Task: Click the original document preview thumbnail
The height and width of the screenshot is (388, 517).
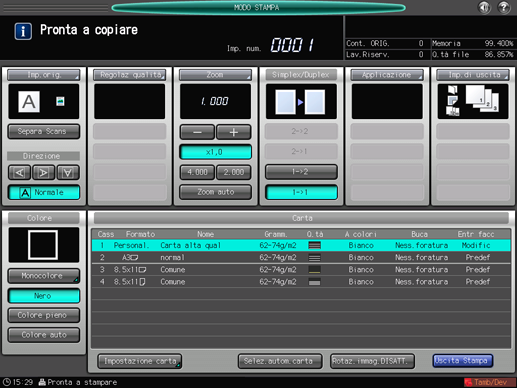Action: coord(44,101)
